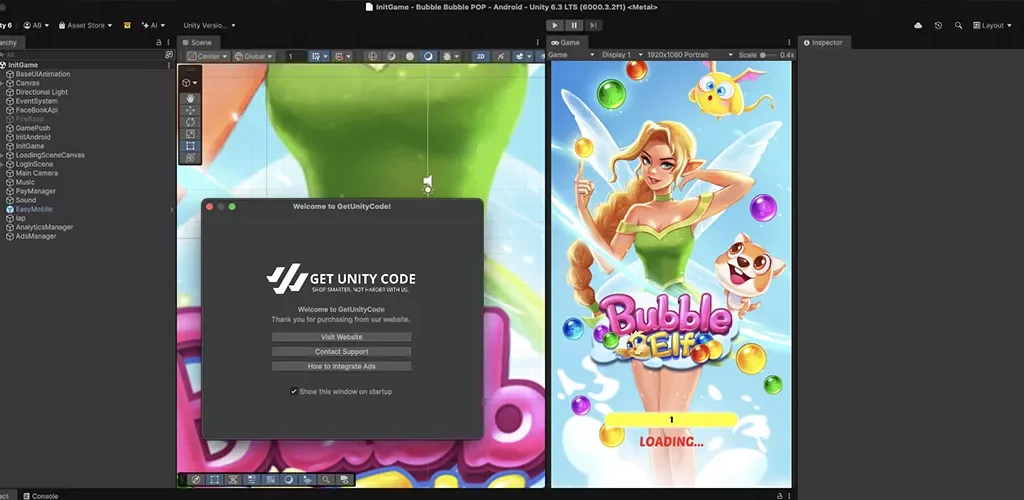Click the Pause button

pos(574,25)
